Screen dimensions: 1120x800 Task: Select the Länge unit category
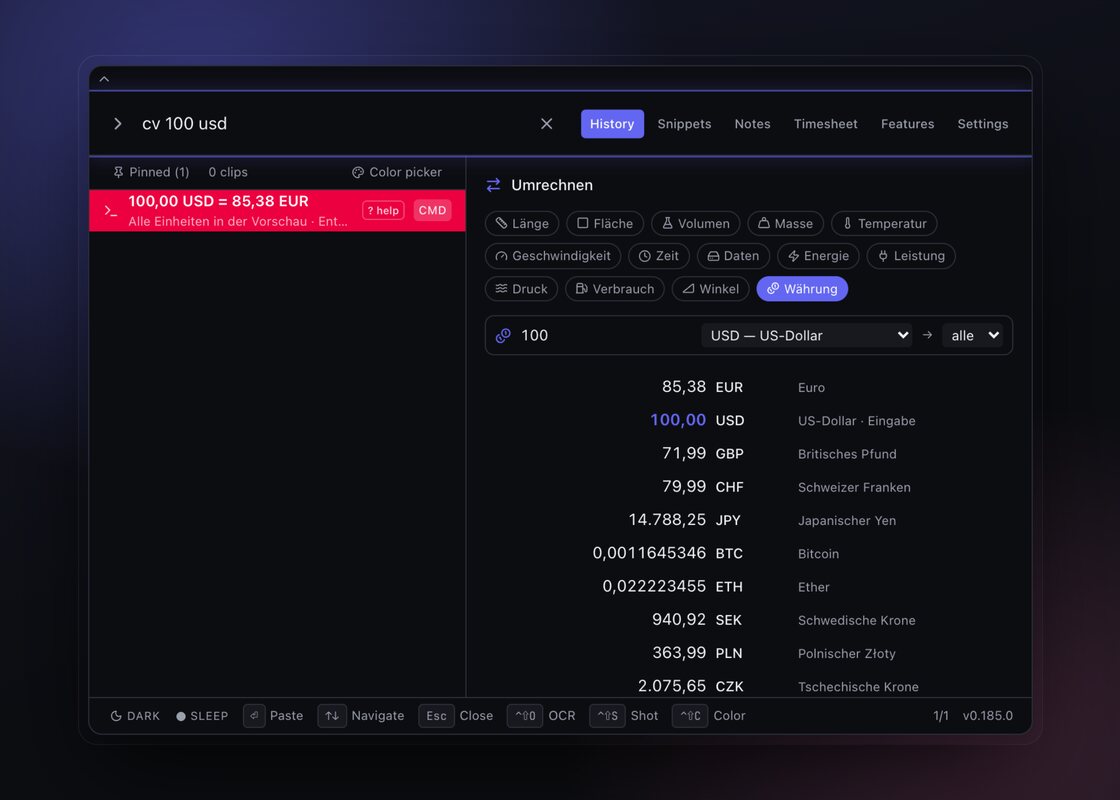[522, 224]
